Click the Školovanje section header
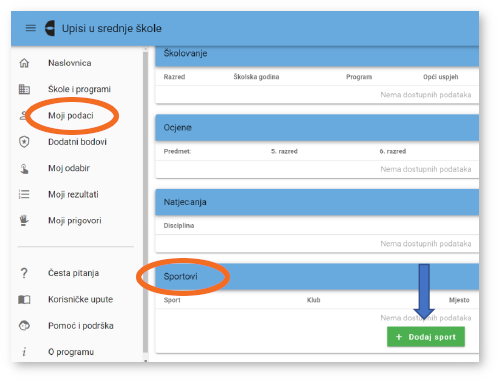The image size is (498, 381). point(317,55)
